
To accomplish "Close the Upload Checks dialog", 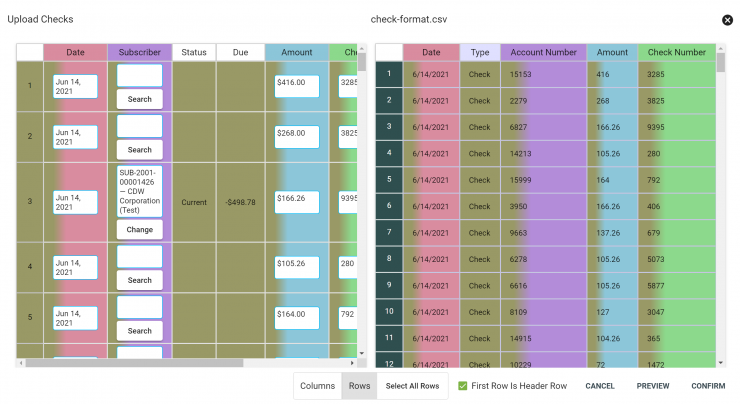I will 727,20.
